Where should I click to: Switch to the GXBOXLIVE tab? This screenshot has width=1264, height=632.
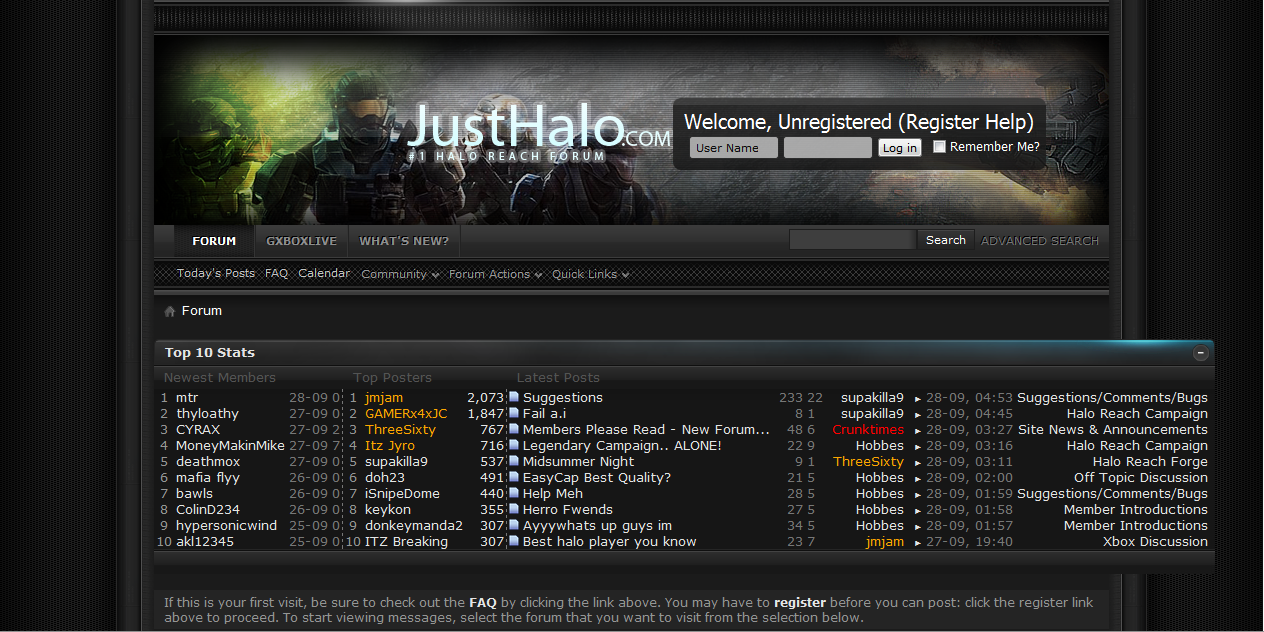pyautogui.click(x=301, y=241)
